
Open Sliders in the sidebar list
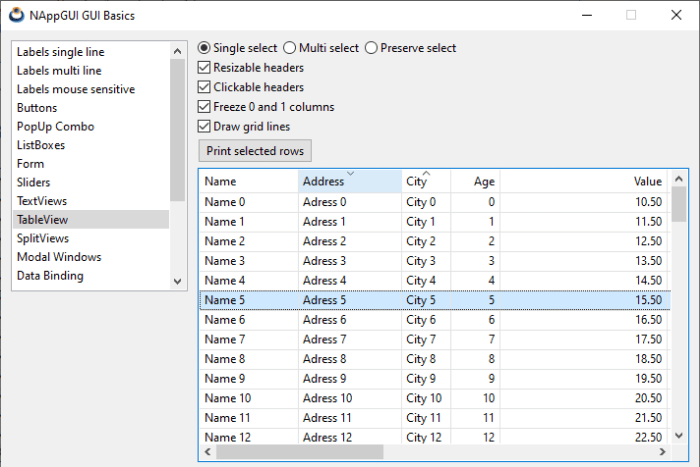pos(34,182)
